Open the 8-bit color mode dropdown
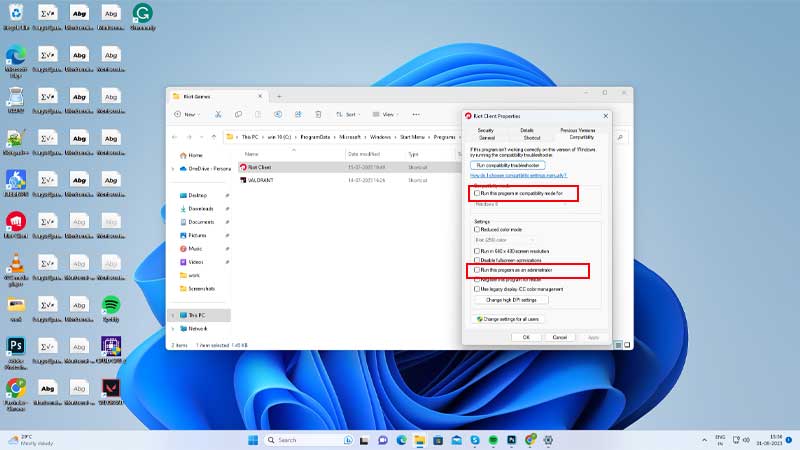This screenshot has width=800, height=450. pyautogui.click(x=504, y=240)
